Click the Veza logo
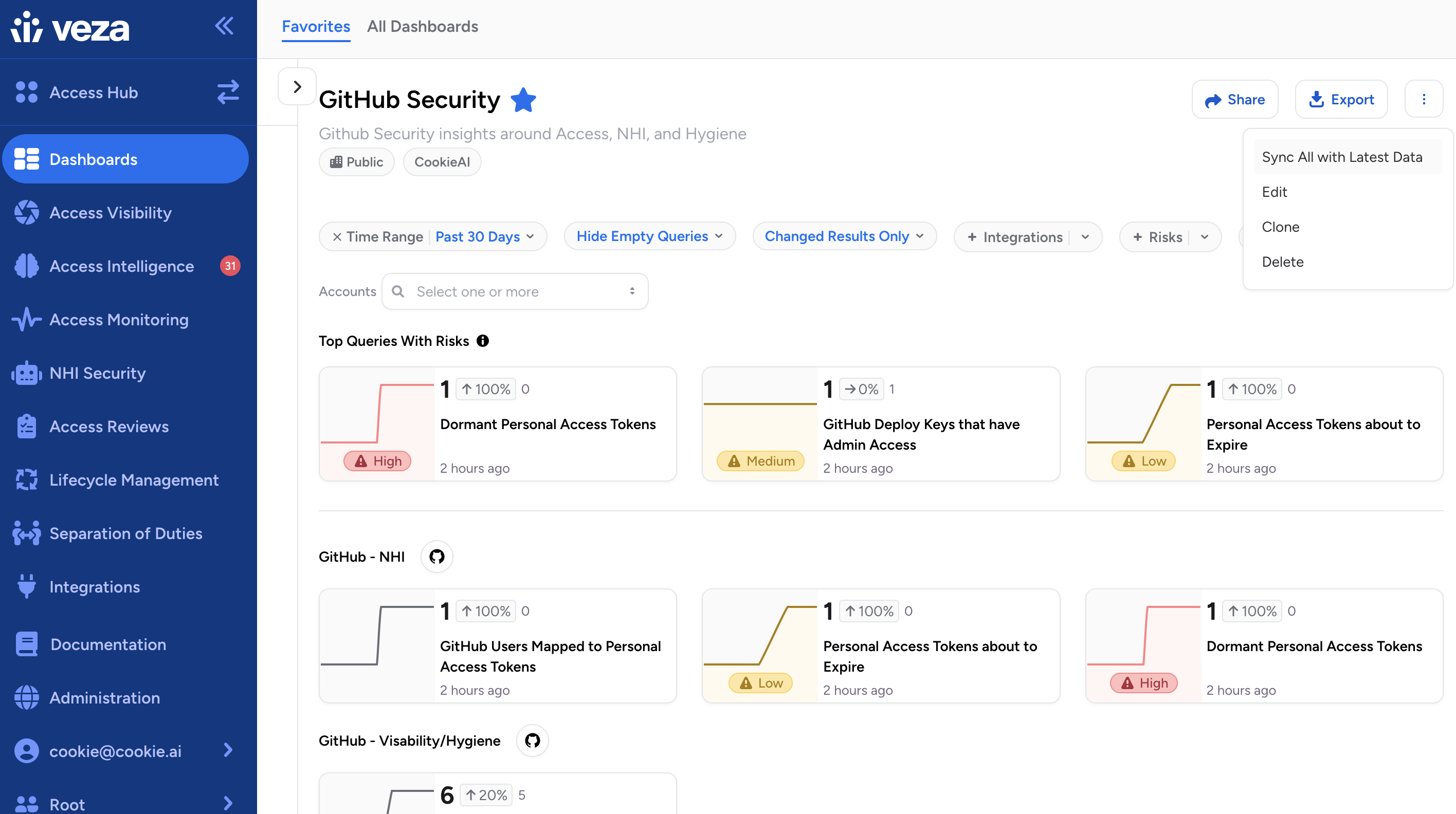The height and width of the screenshot is (814, 1456). (70, 27)
